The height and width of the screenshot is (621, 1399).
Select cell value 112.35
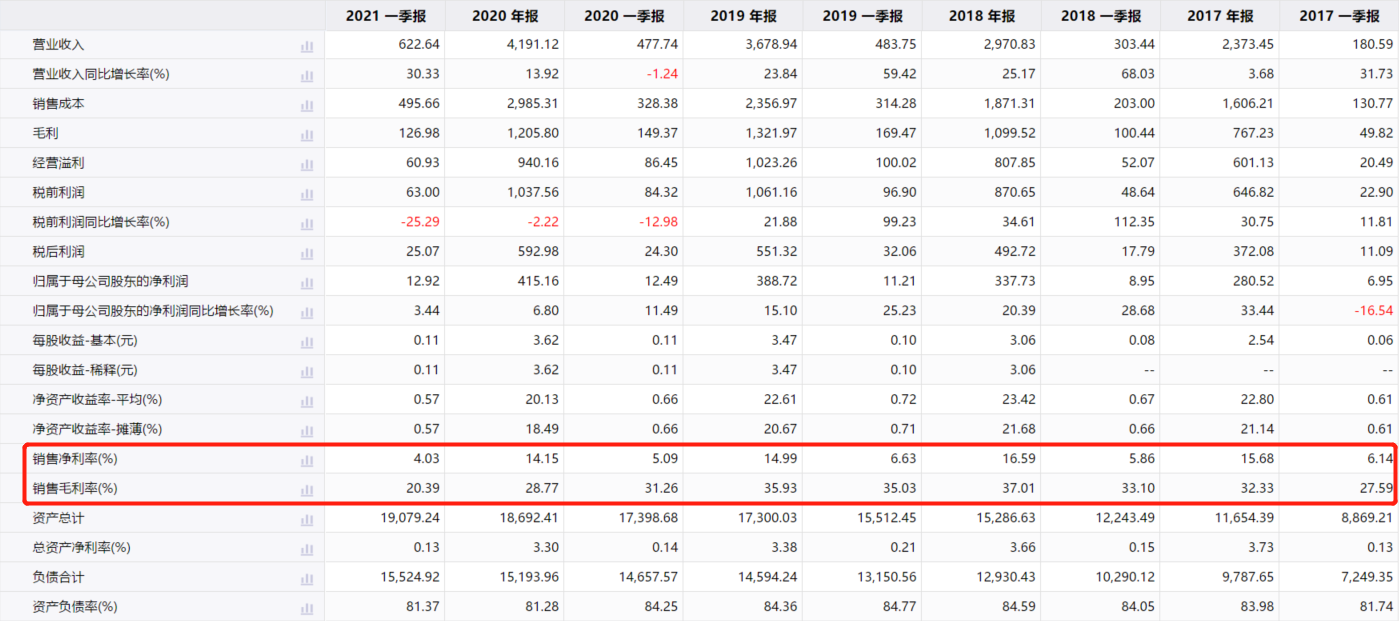coord(1133,222)
